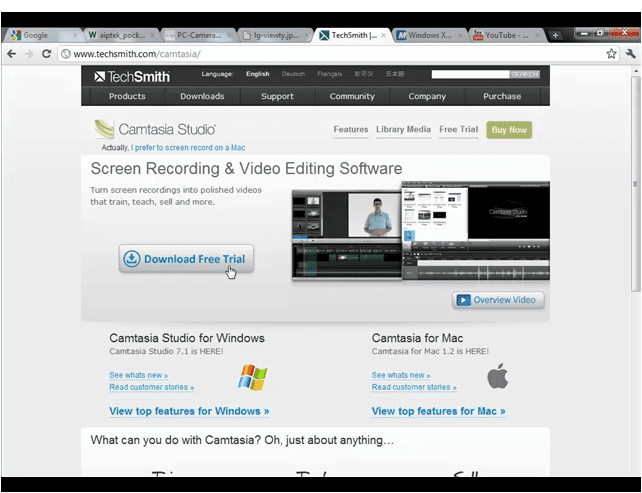Click 'See whats new' under Mac

tap(401, 375)
